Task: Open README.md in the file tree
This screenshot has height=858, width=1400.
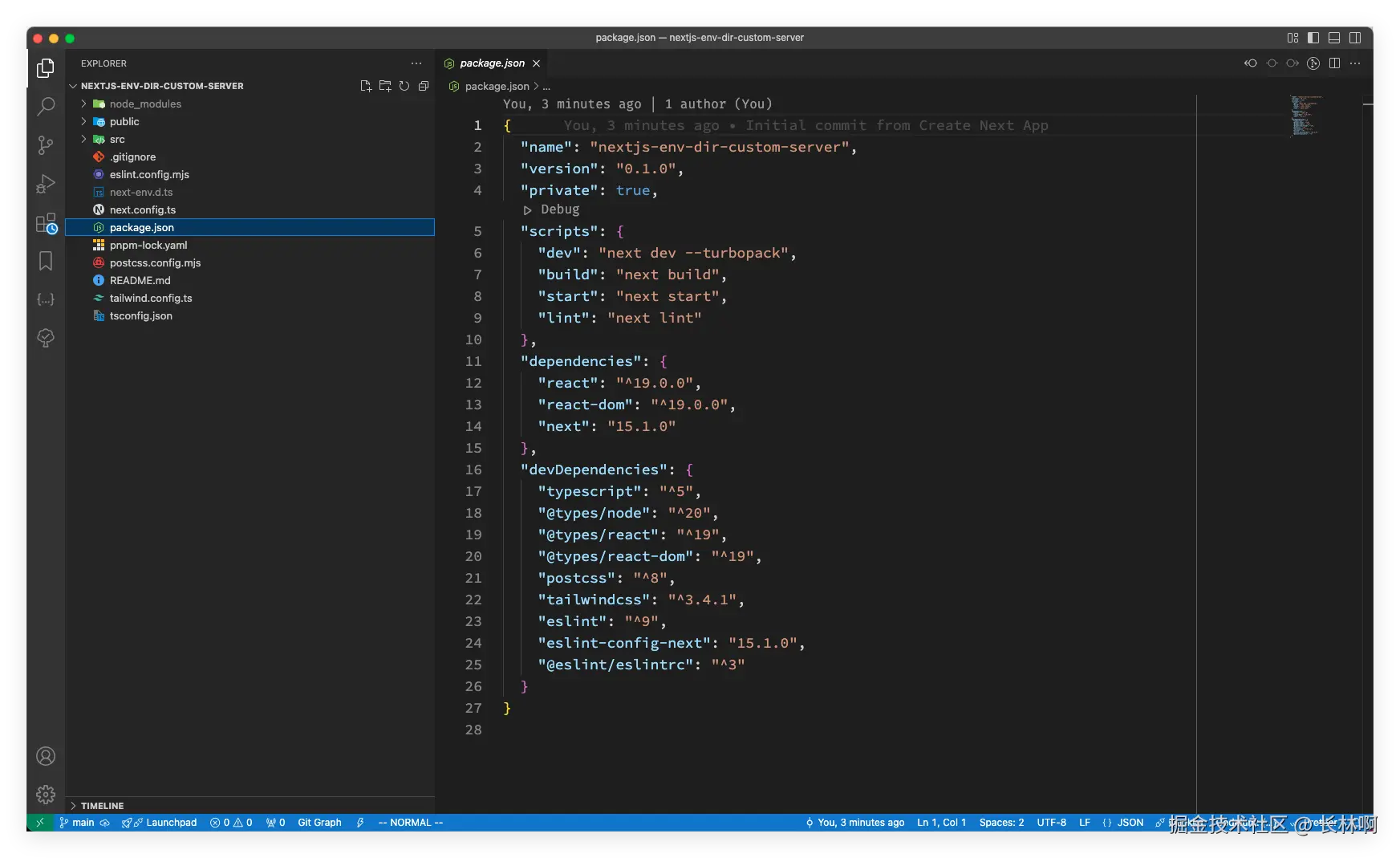Action: pos(250,281)
